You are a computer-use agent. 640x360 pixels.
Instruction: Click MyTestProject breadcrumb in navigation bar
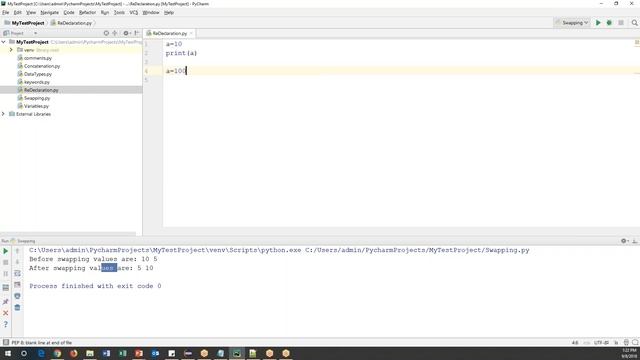pos(24,23)
